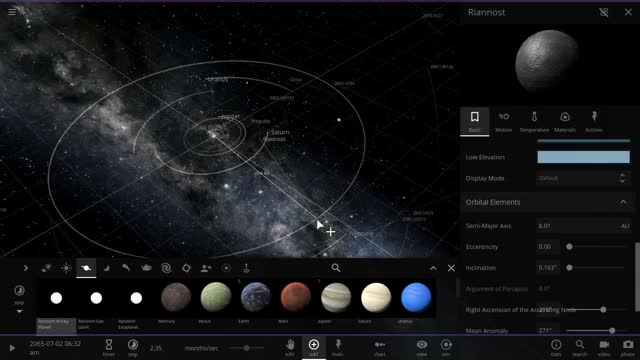640x360 pixels.
Task: Switch to the Materials tab
Action: pyautogui.click(x=564, y=121)
